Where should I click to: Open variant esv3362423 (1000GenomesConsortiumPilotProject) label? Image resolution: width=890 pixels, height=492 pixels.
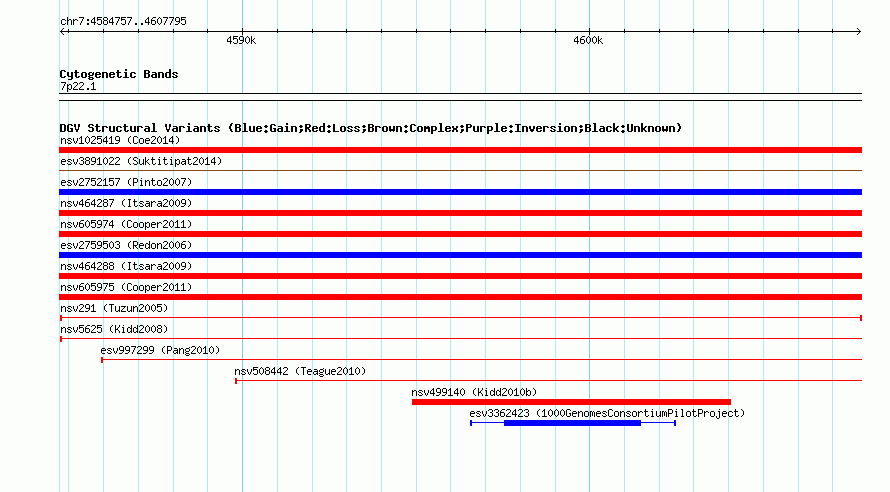tap(607, 413)
